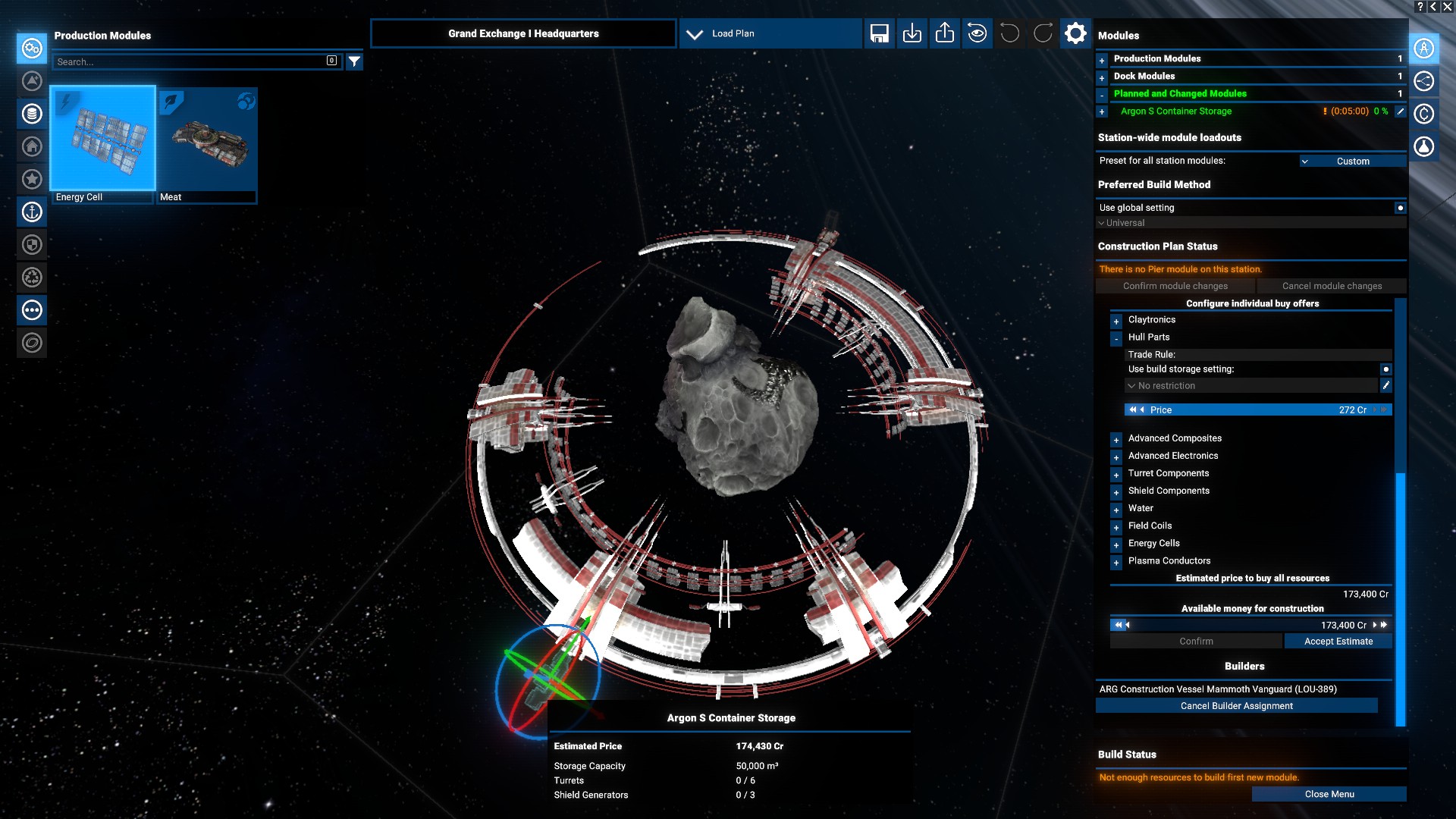Expand the Turret Components buy offer
The width and height of the screenshot is (1456, 819).
(1116, 475)
